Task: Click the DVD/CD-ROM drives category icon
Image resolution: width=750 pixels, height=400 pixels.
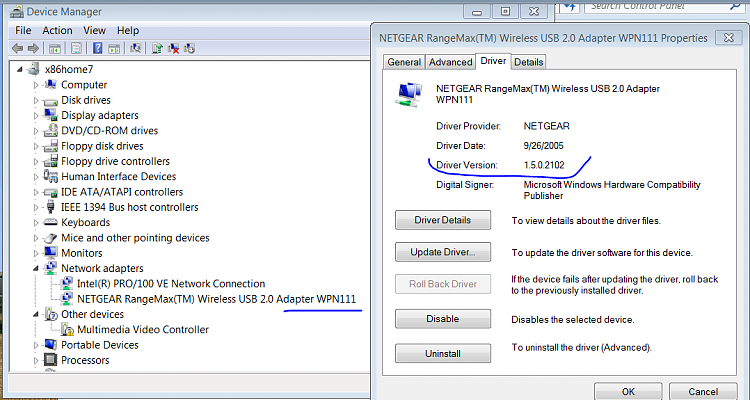Action: 50,131
